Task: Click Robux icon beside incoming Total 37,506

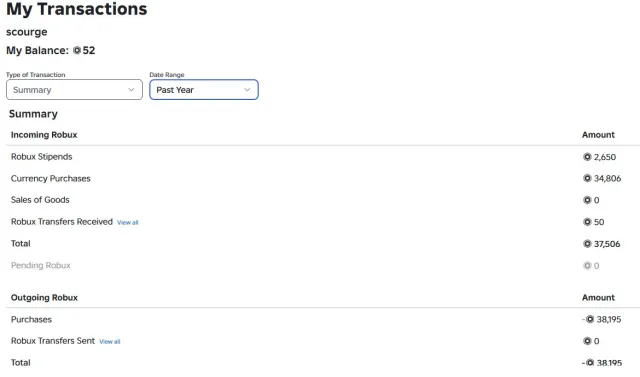Action: point(587,244)
